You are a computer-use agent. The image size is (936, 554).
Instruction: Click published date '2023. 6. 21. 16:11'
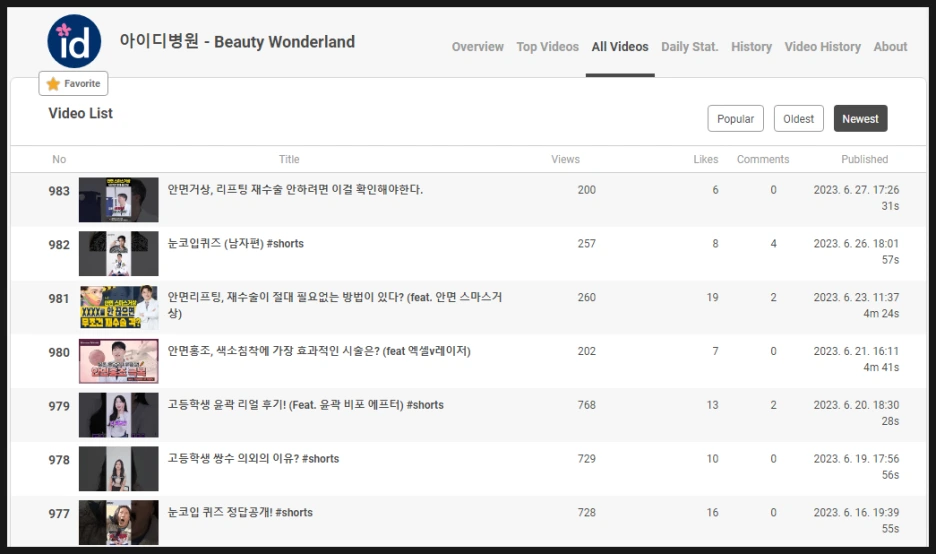(x=856, y=351)
